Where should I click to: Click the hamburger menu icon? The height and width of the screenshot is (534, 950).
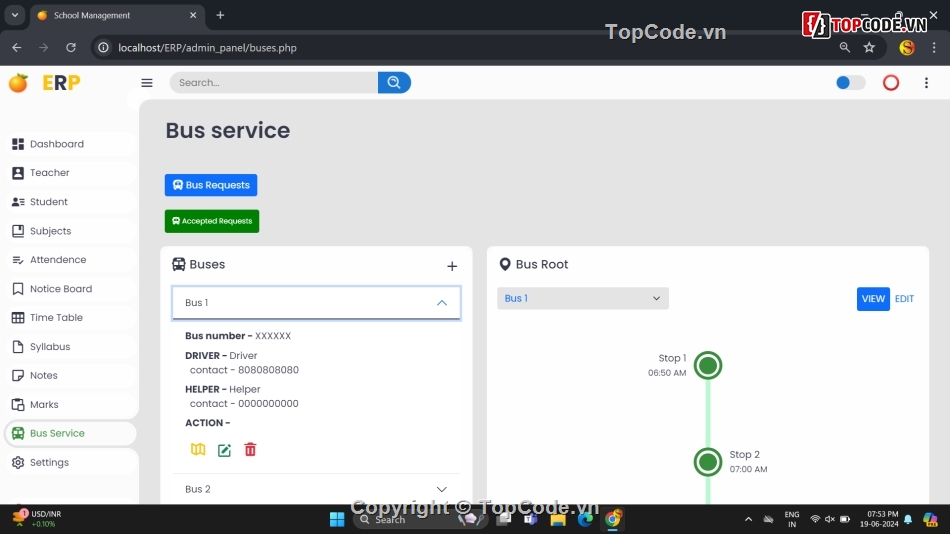(x=147, y=83)
